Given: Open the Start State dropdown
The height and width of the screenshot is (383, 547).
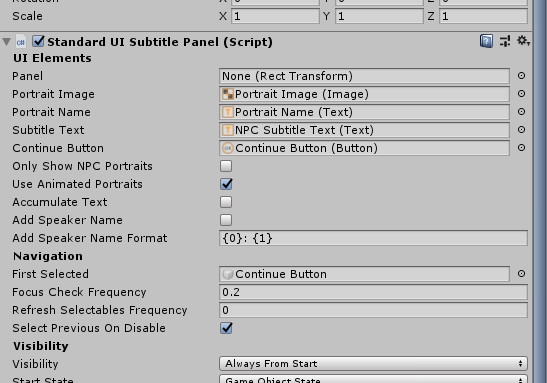Looking at the screenshot, I should click(373, 379).
